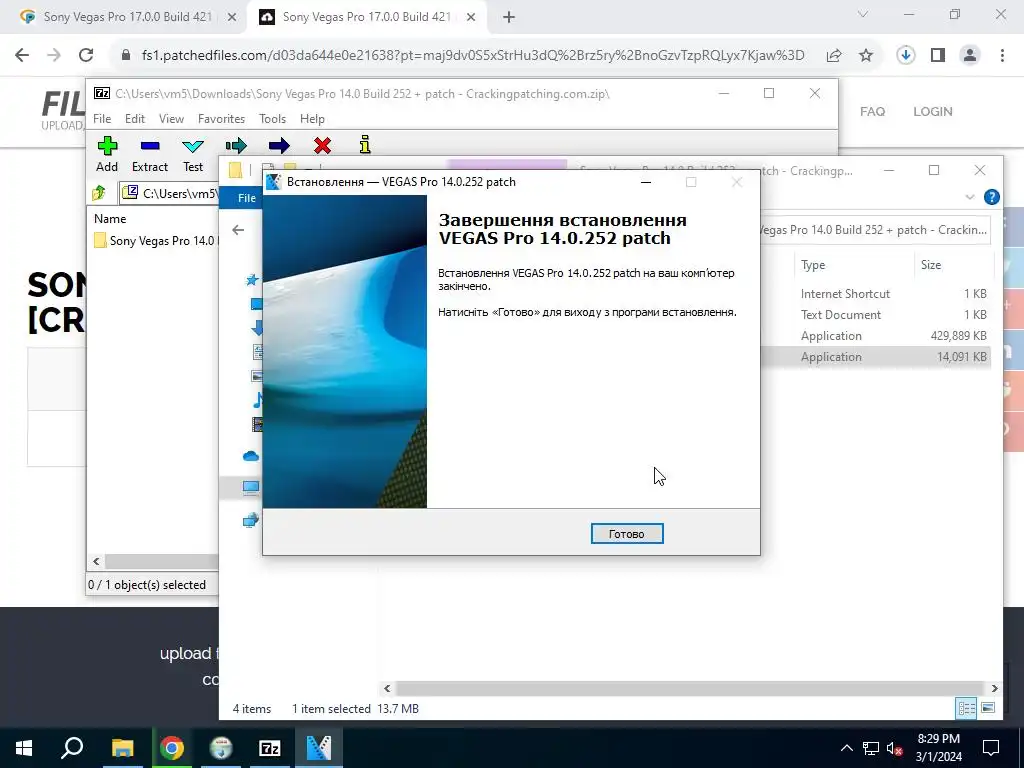Open Chrome downloads icon
The height and width of the screenshot is (768, 1024).
point(906,56)
